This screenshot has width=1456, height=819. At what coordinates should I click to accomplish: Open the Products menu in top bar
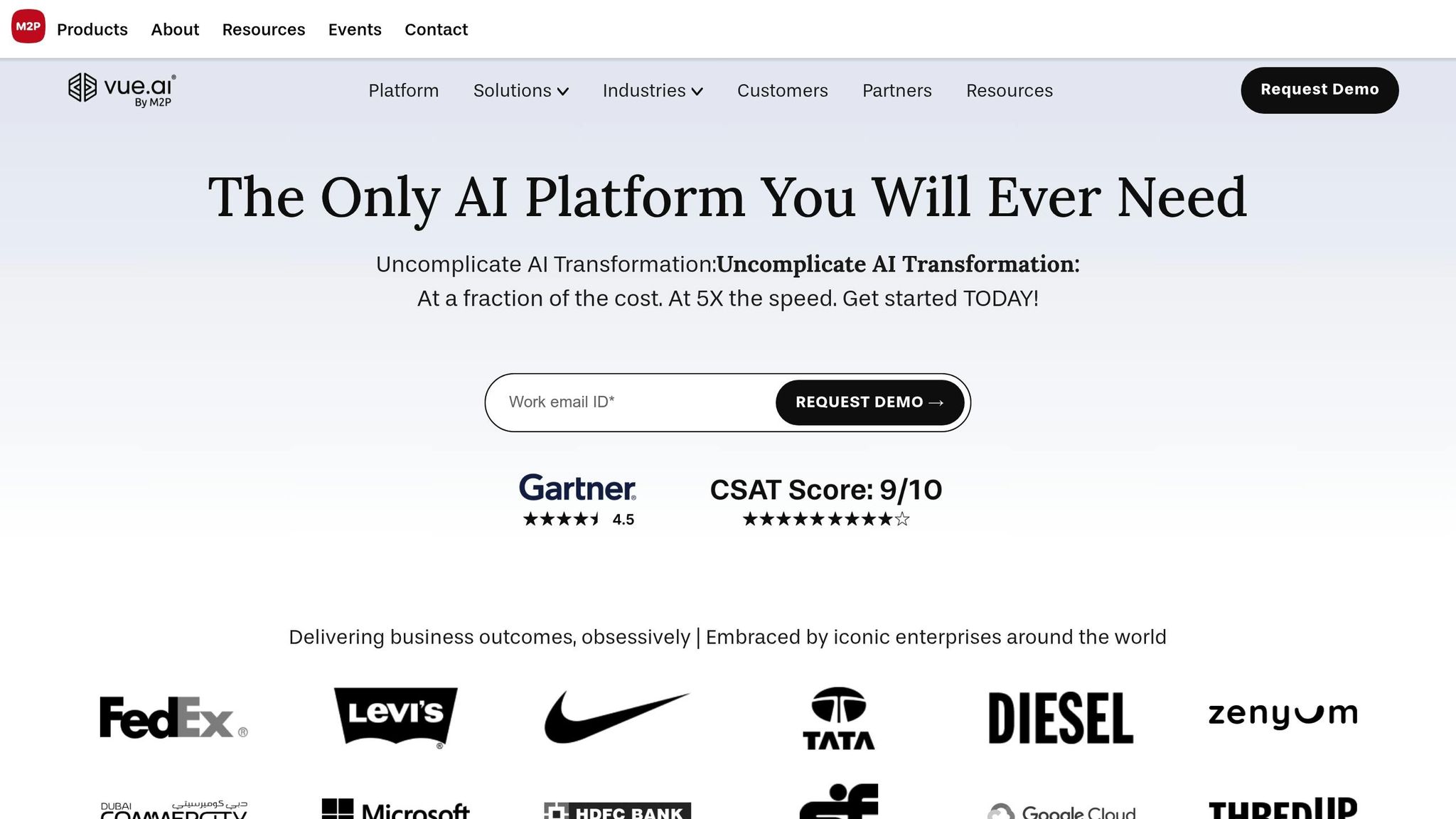pos(92,30)
